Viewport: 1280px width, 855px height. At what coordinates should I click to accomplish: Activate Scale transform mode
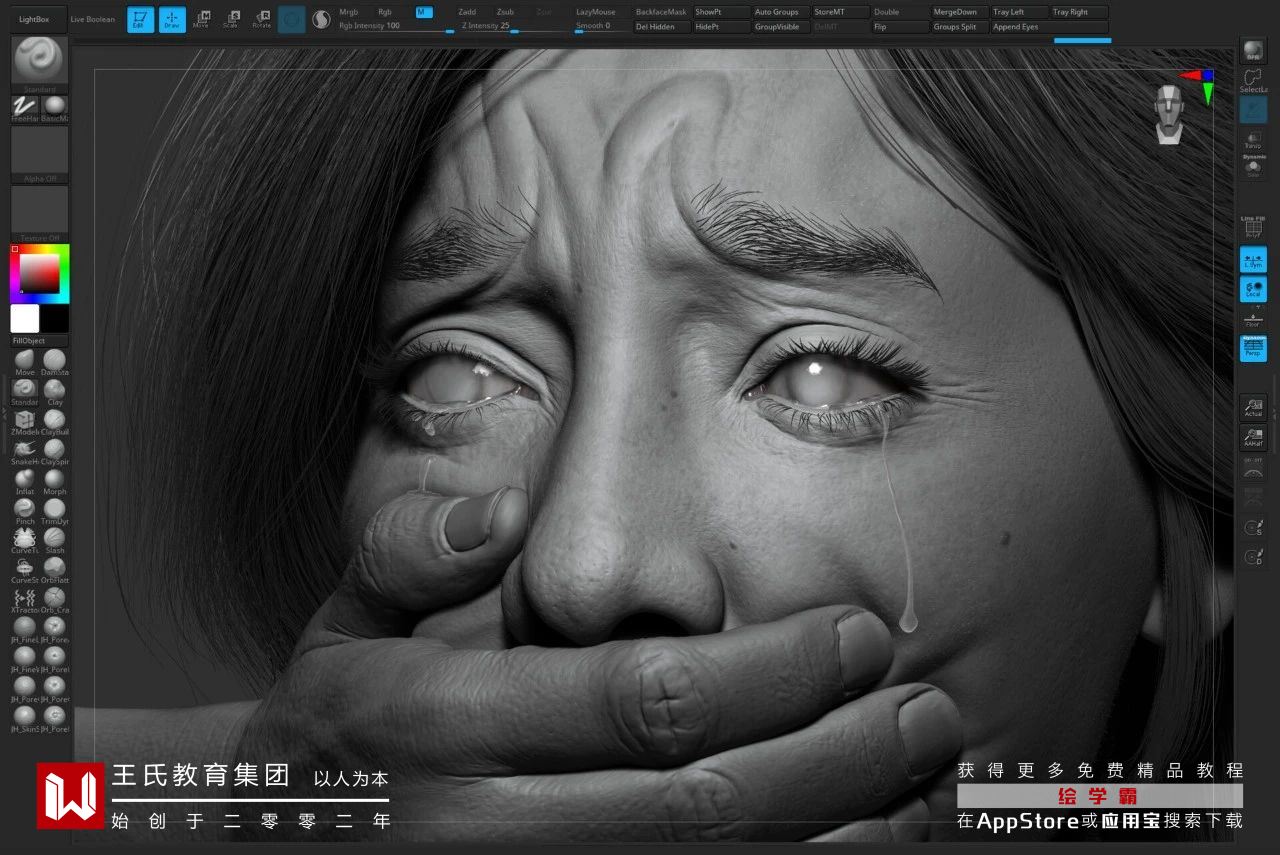(232, 19)
